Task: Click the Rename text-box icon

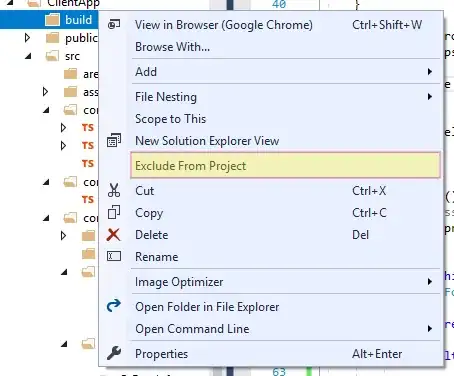Action: pyautogui.click(x=114, y=256)
